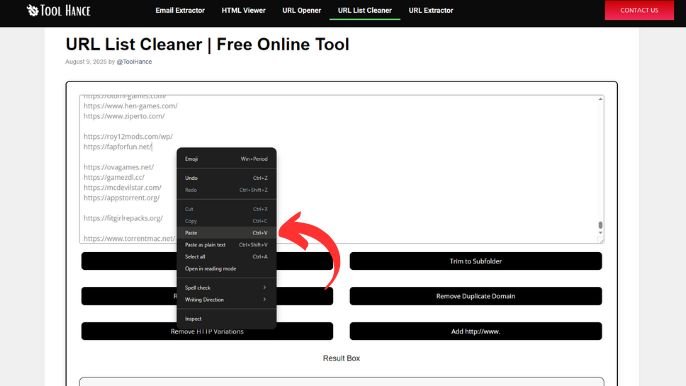This screenshot has height=386, width=686.
Task: Click the Remove Duplicate Domain button
Action: pyautogui.click(x=476, y=296)
